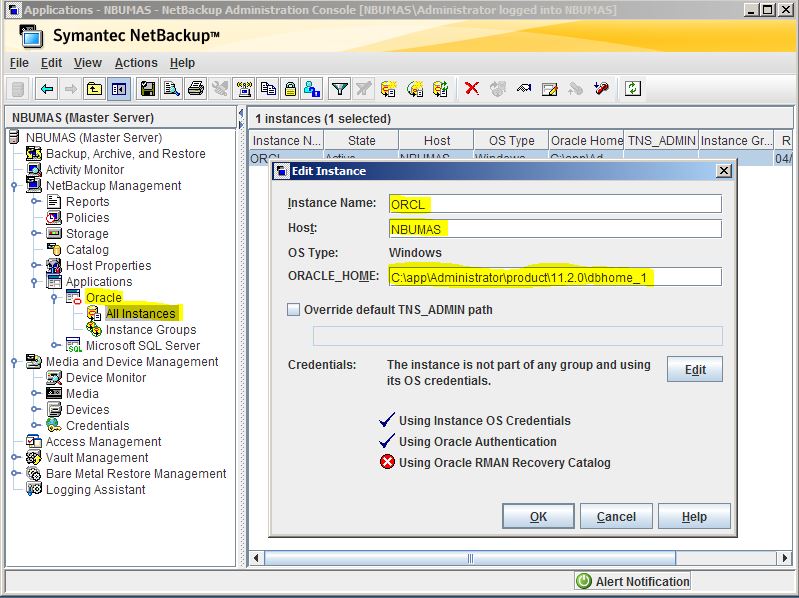Click the print preview magnifier icon
Screen dimensions: 799x598
point(172,89)
